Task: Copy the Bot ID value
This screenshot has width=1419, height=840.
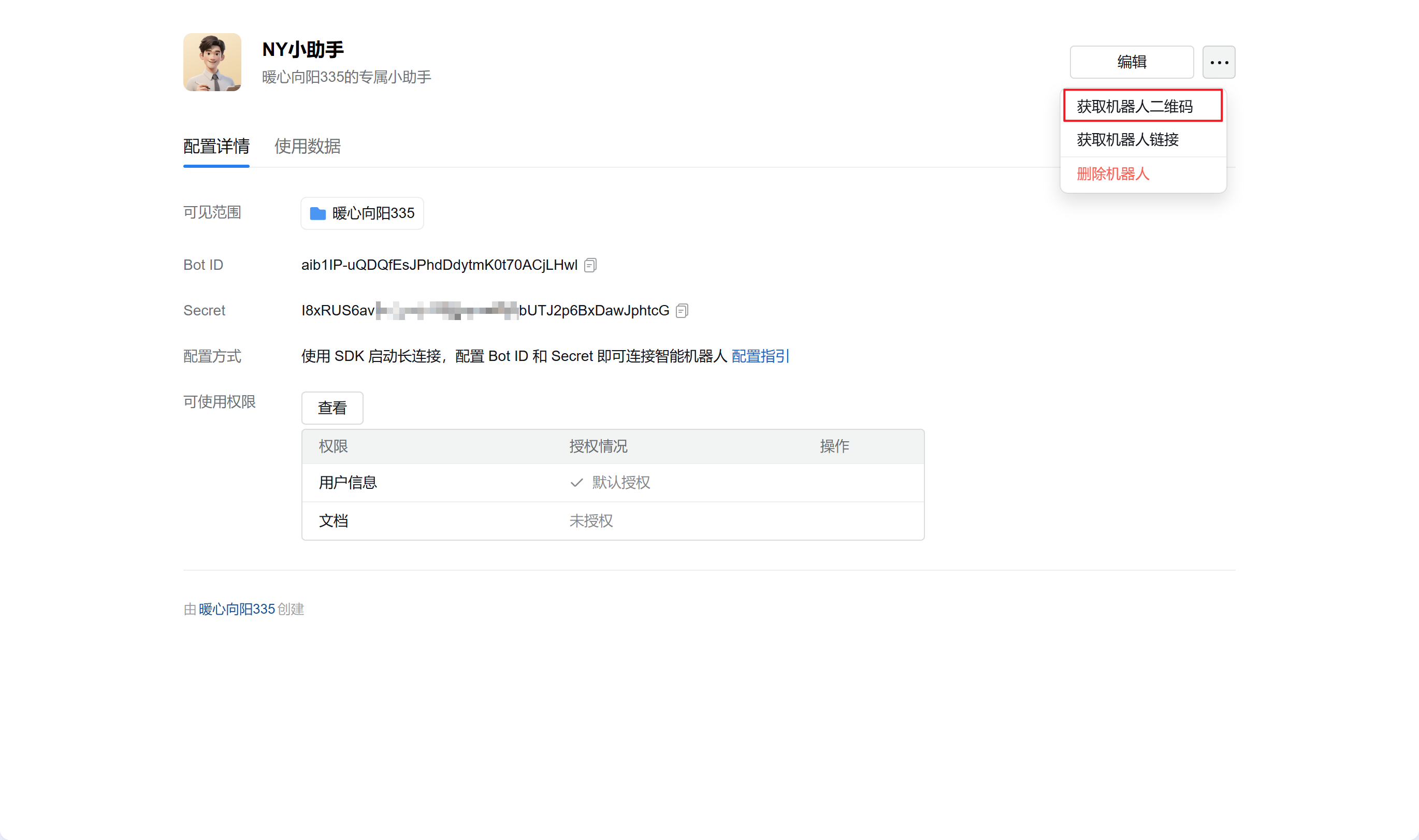Action: pyautogui.click(x=590, y=265)
